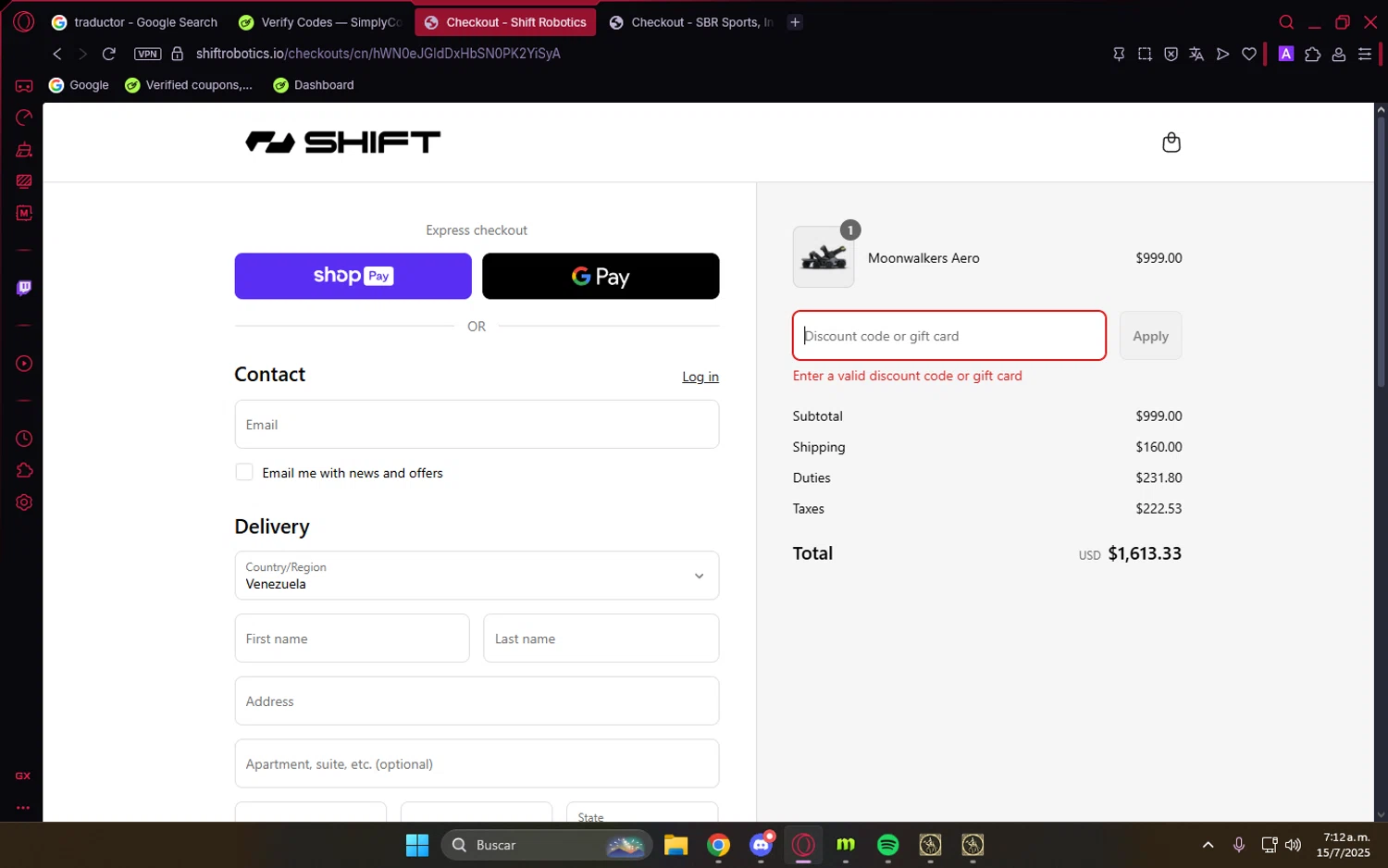Open Spotify from taskbar
Image resolution: width=1388 pixels, height=868 pixels.
click(x=888, y=845)
